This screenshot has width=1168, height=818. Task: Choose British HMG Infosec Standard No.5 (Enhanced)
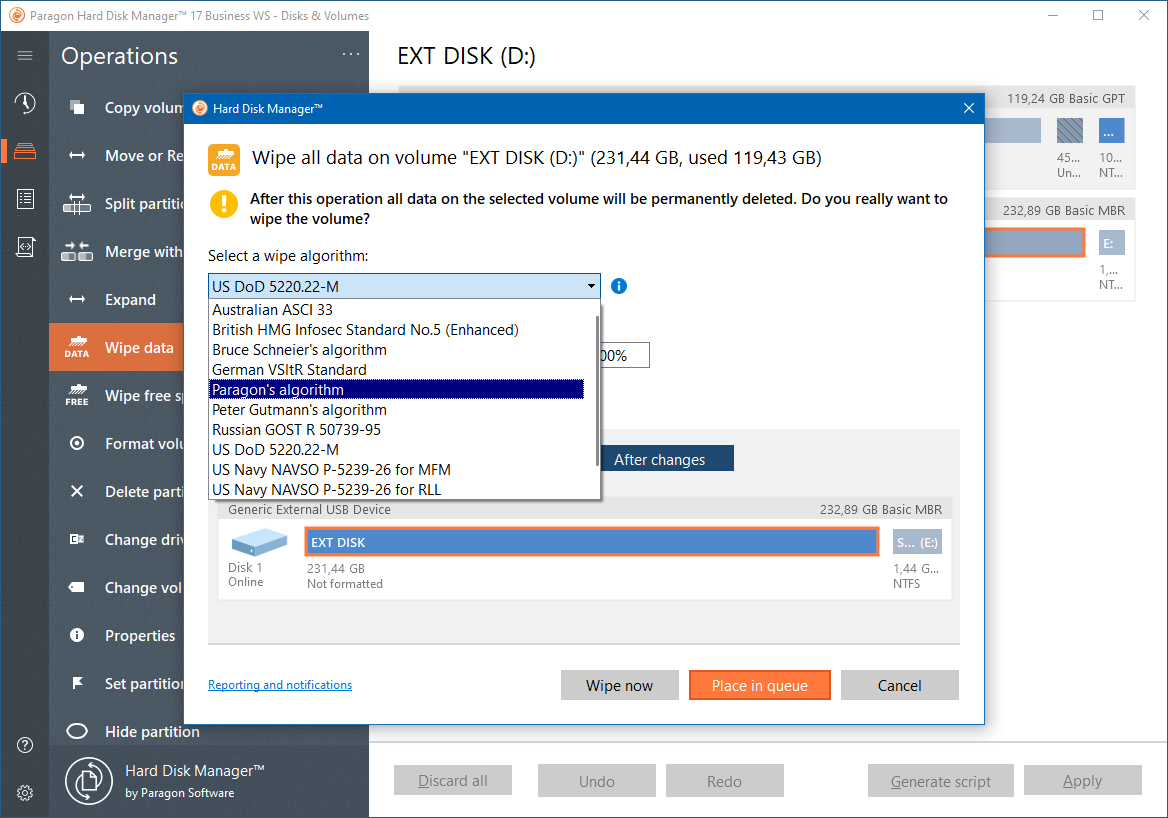[396, 330]
